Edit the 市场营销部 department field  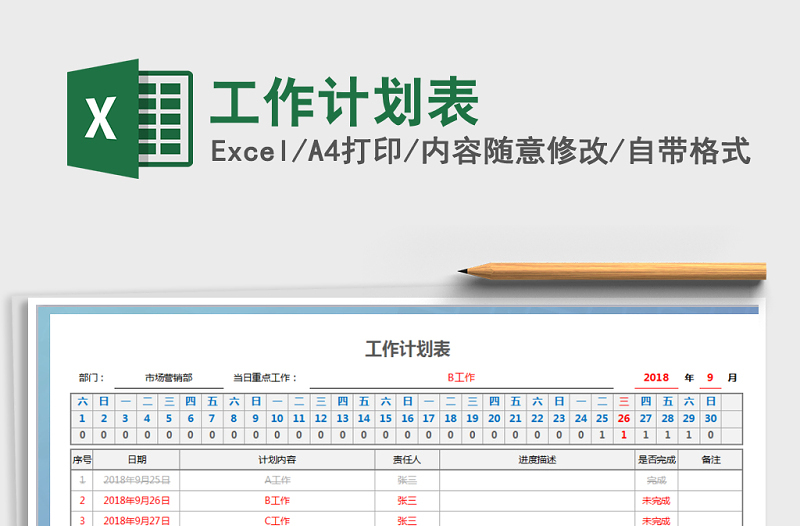pos(169,378)
